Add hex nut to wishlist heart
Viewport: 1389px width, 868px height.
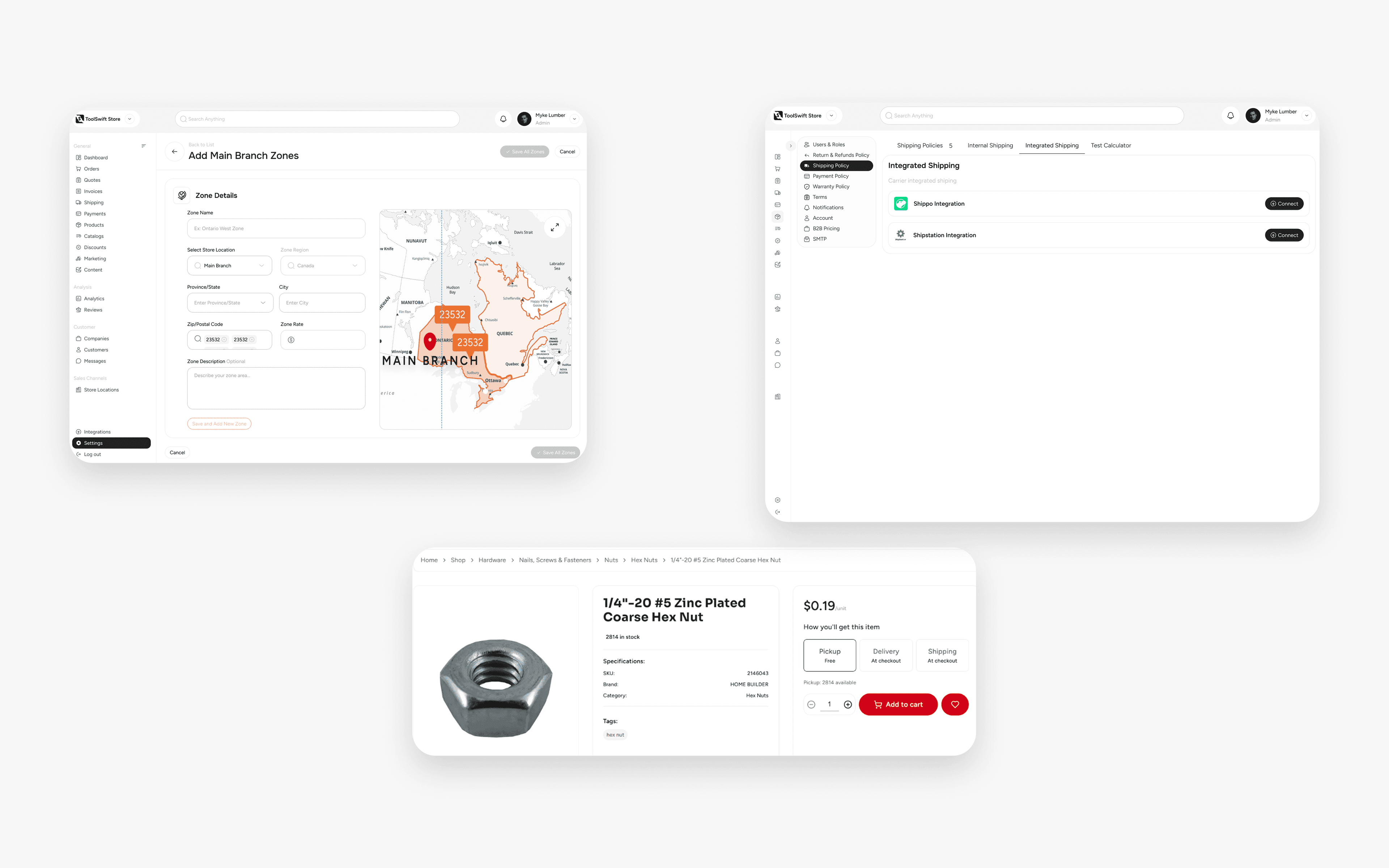[x=955, y=705]
